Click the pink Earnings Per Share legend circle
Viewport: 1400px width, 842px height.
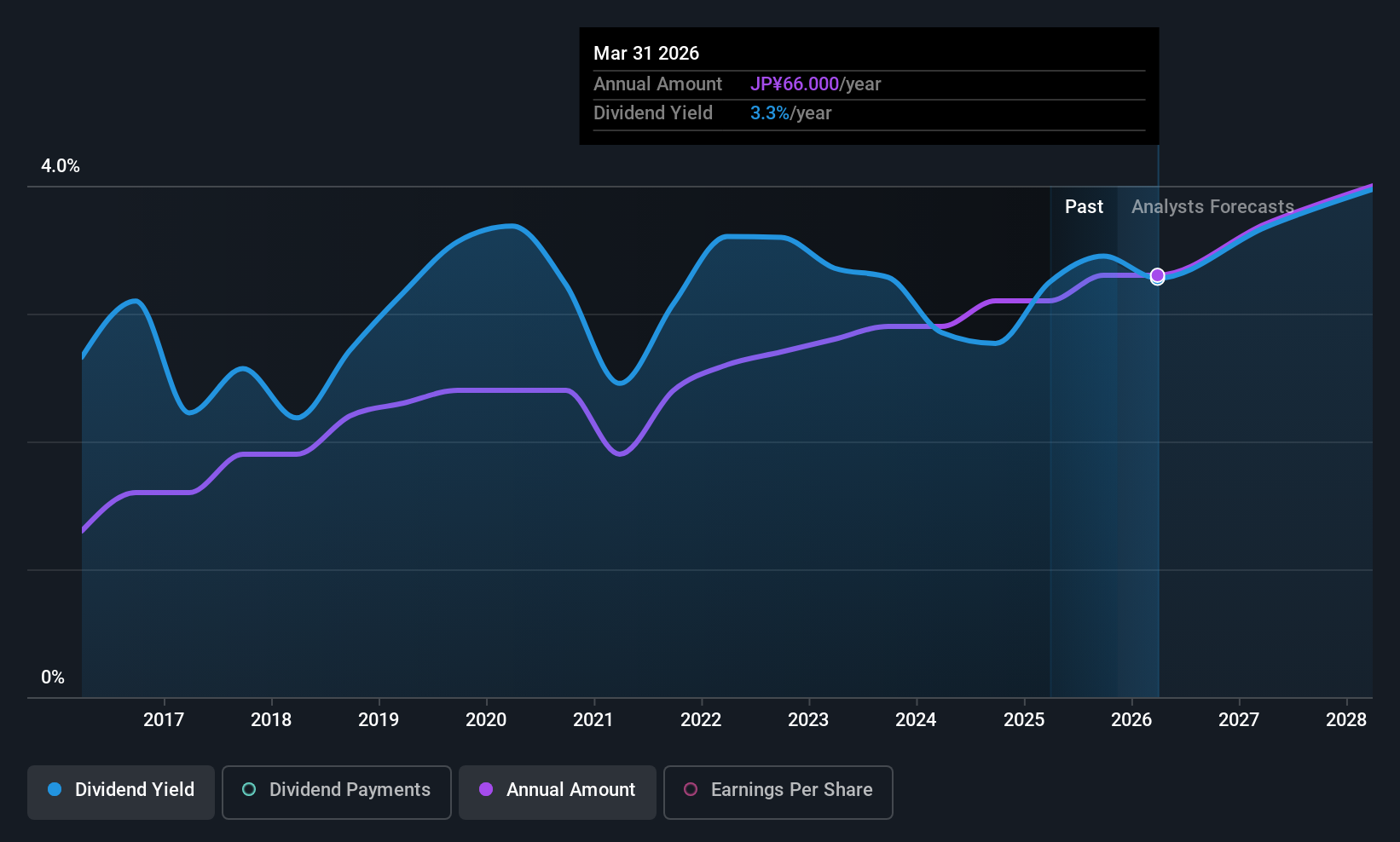(x=691, y=790)
